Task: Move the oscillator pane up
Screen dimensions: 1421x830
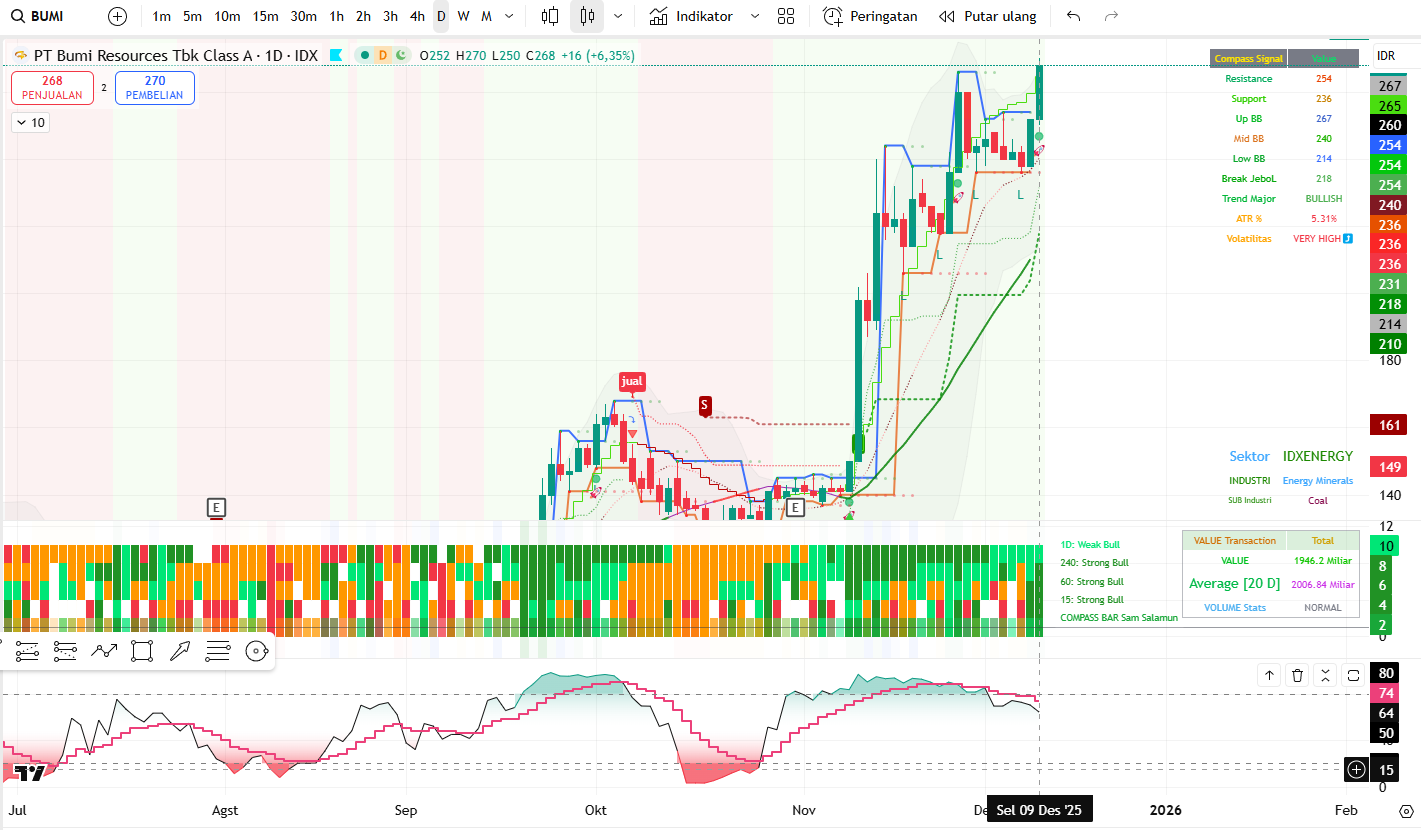Action: click(x=1269, y=675)
